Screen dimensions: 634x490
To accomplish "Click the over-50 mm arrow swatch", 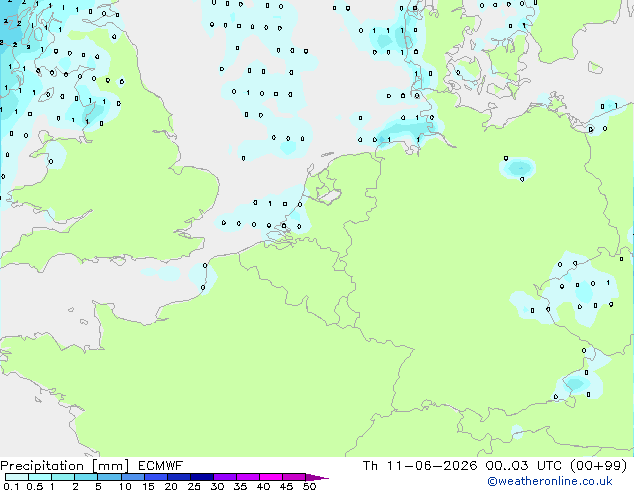I will pyautogui.click(x=317, y=477).
